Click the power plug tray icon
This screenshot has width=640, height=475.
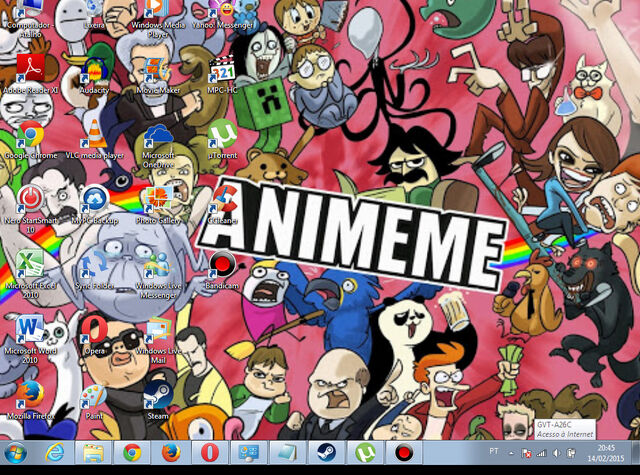point(571,453)
